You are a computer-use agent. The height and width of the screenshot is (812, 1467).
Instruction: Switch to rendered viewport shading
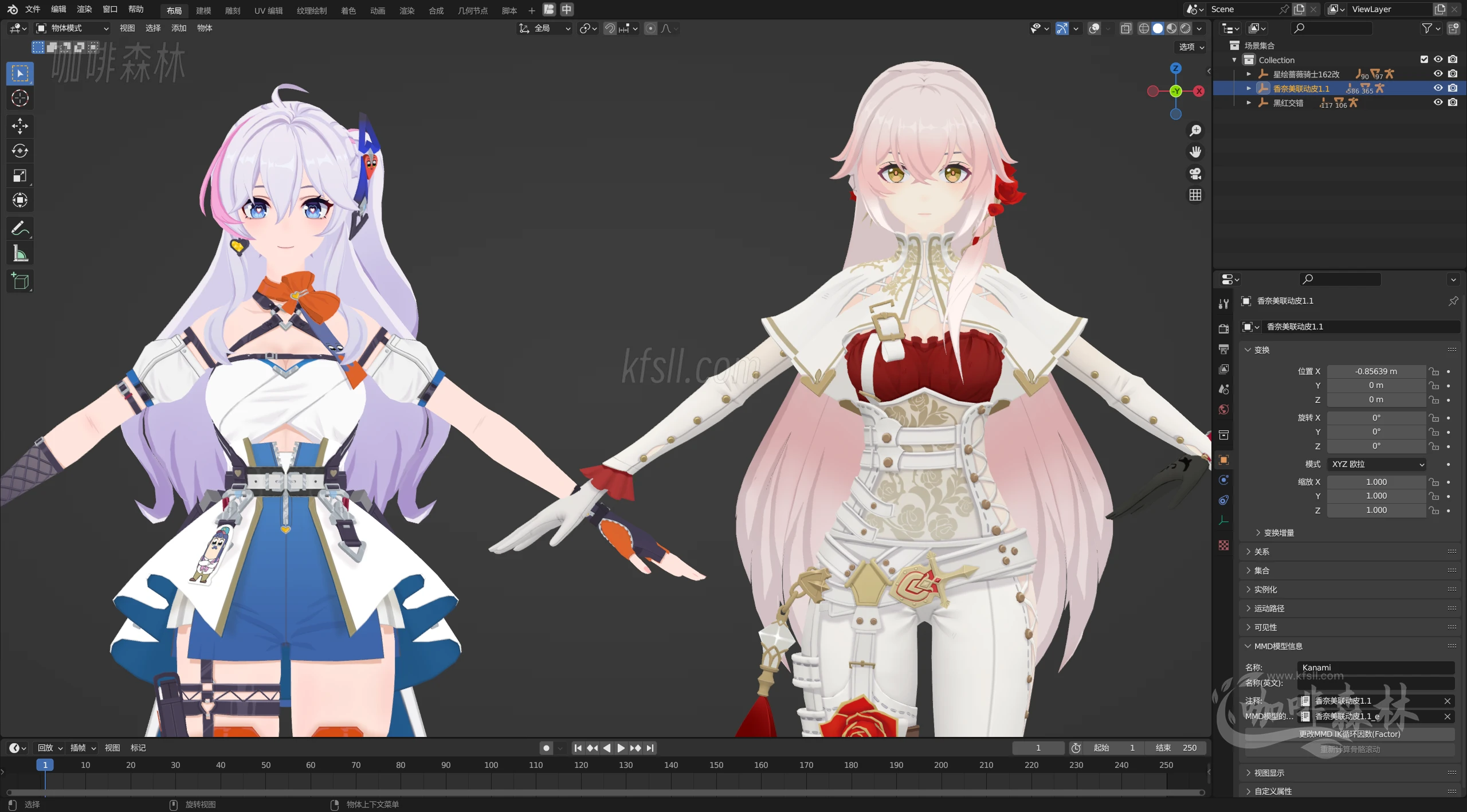coord(1186,28)
